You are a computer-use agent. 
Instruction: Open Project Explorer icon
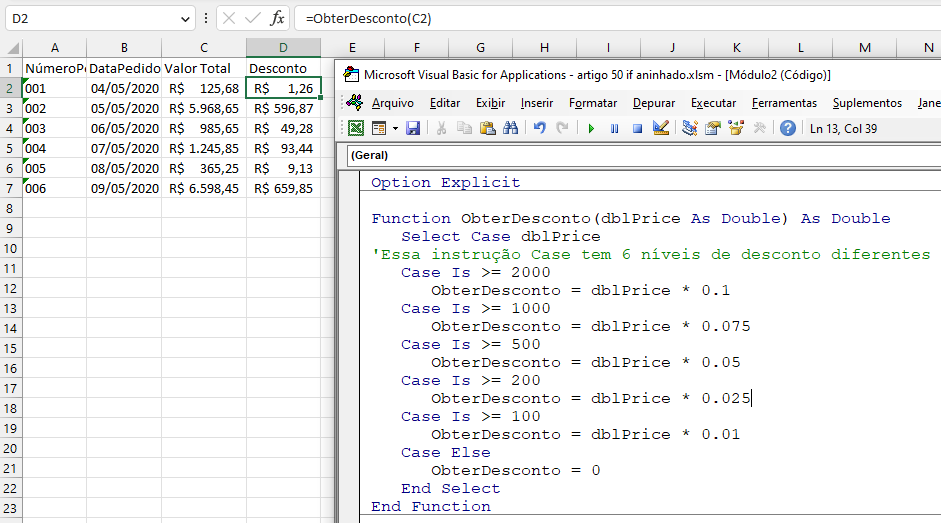[x=690, y=128]
